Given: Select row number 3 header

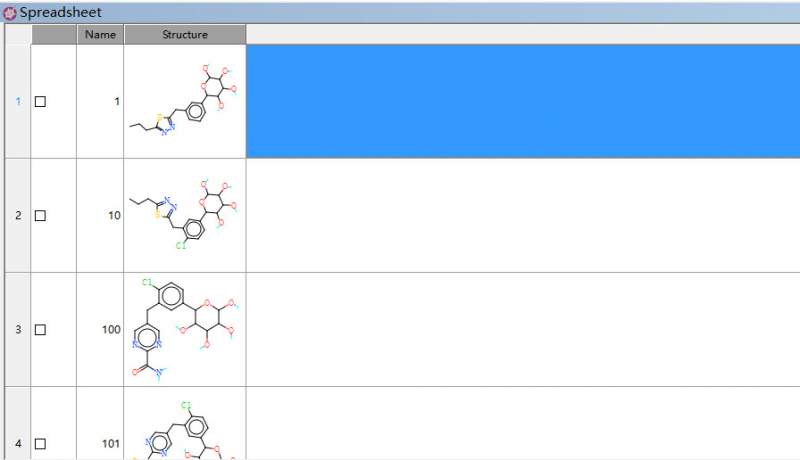Looking at the screenshot, I should pyautogui.click(x=18, y=330).
